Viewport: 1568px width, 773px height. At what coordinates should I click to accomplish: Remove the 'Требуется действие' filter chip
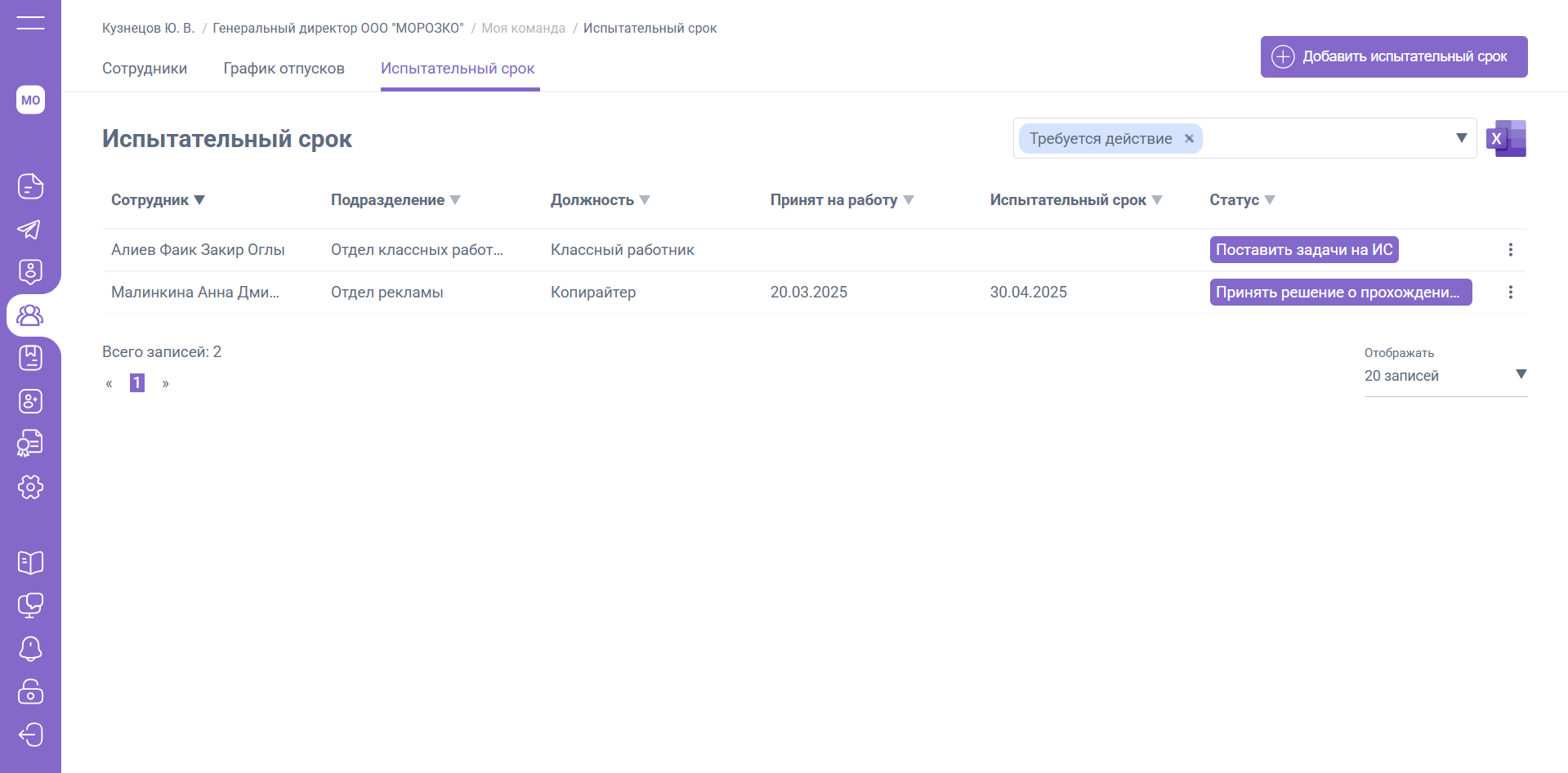tap(1189, 139)
